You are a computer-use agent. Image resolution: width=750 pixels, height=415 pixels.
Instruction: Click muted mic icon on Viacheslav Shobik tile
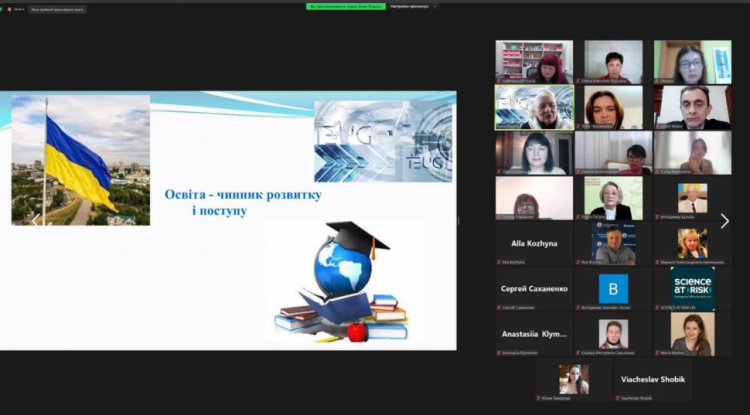point(618,398)
